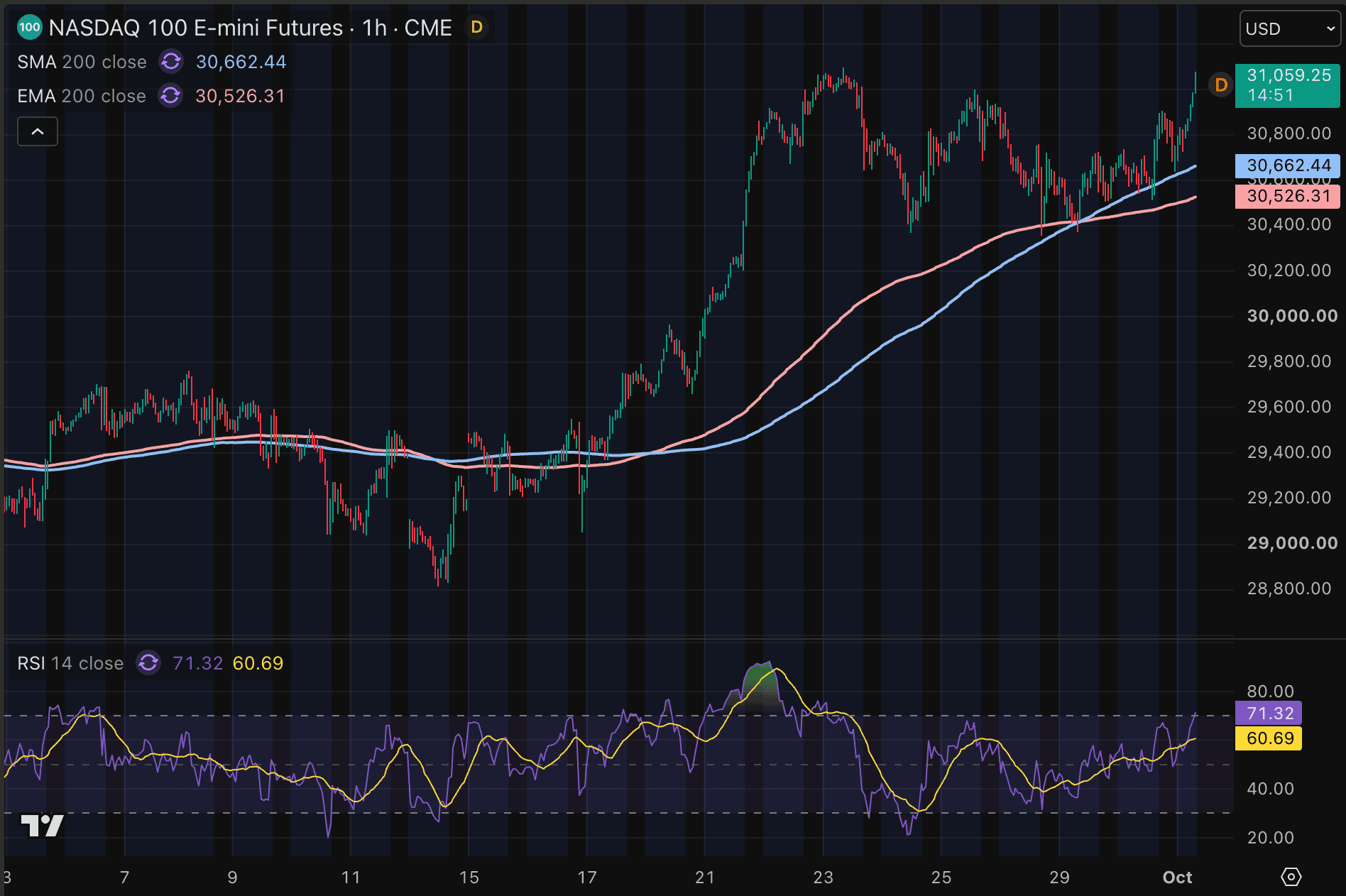
Task: Click the pink 30,526.31 label on the price axis
Action: (x=1288, y=196)
